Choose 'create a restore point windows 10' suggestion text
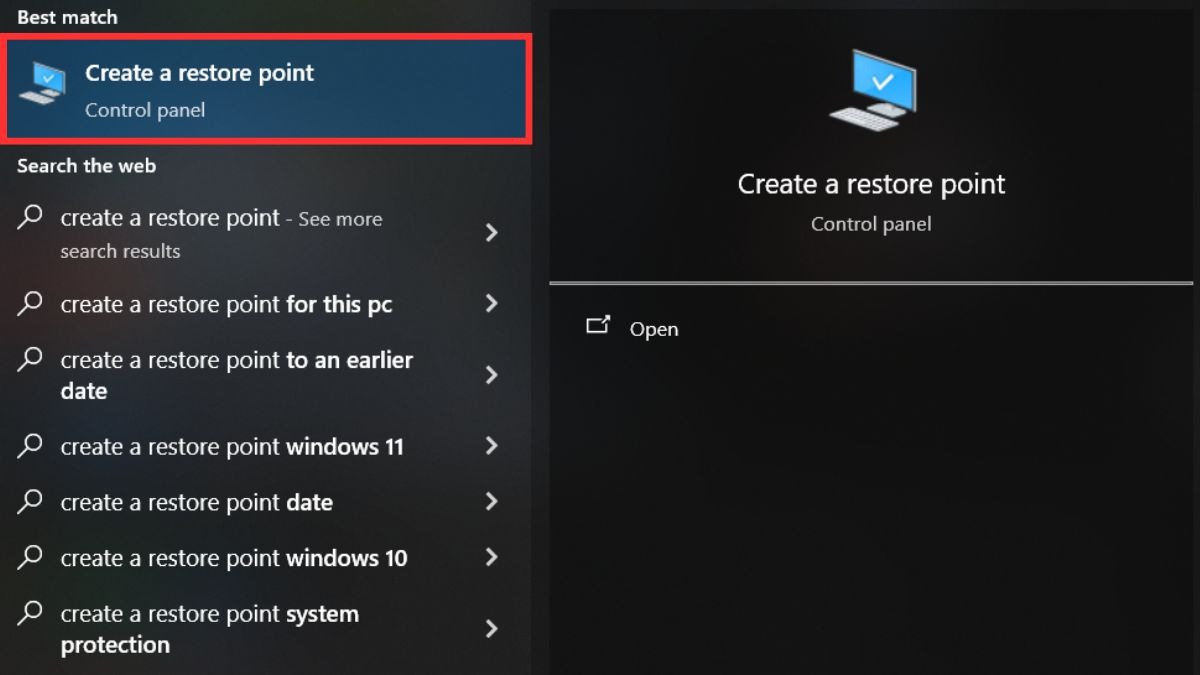Screen dimensions: 1200x675 click(x=234, y=558)
